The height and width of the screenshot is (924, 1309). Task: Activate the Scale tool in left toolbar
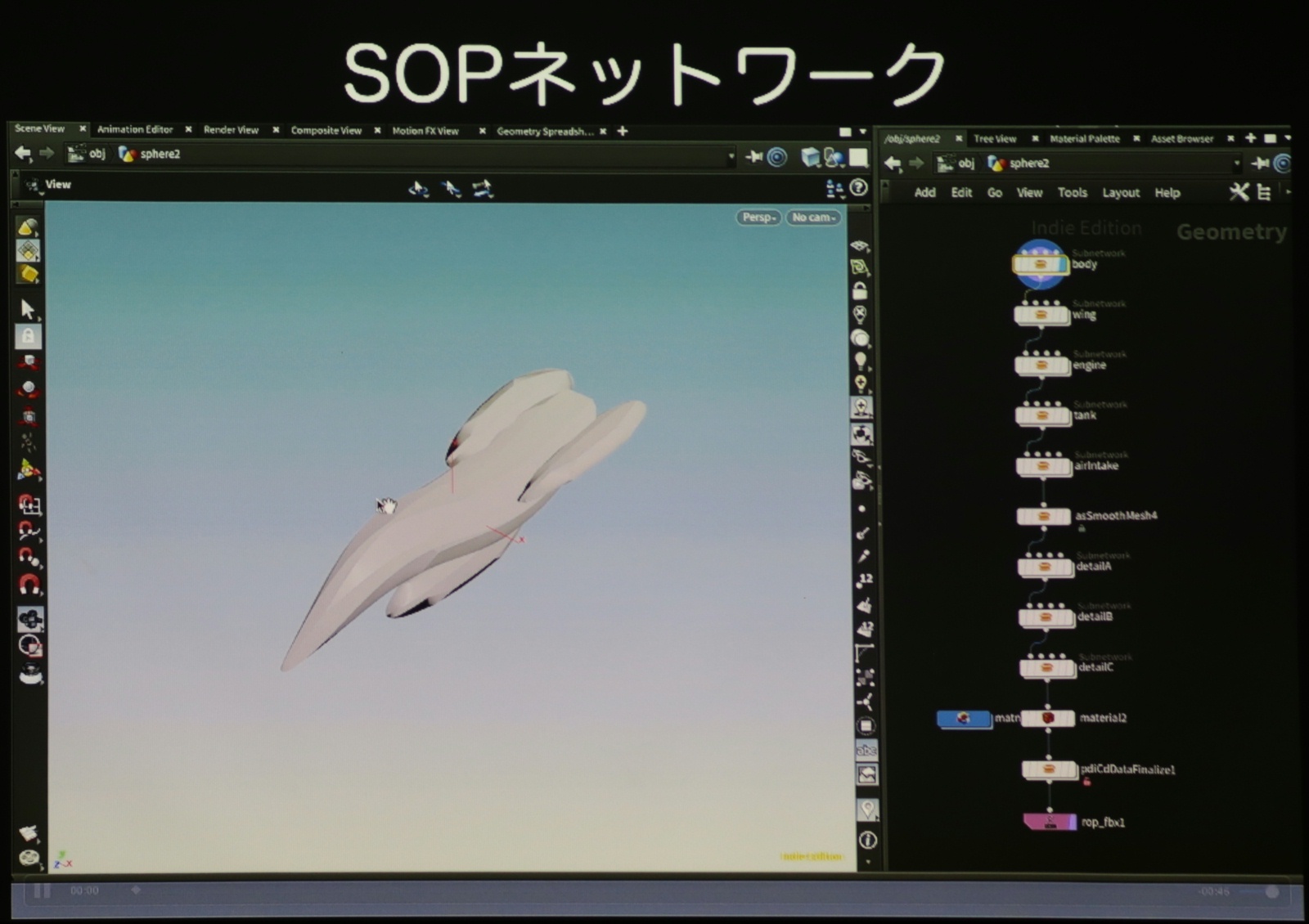coord(29,417)
